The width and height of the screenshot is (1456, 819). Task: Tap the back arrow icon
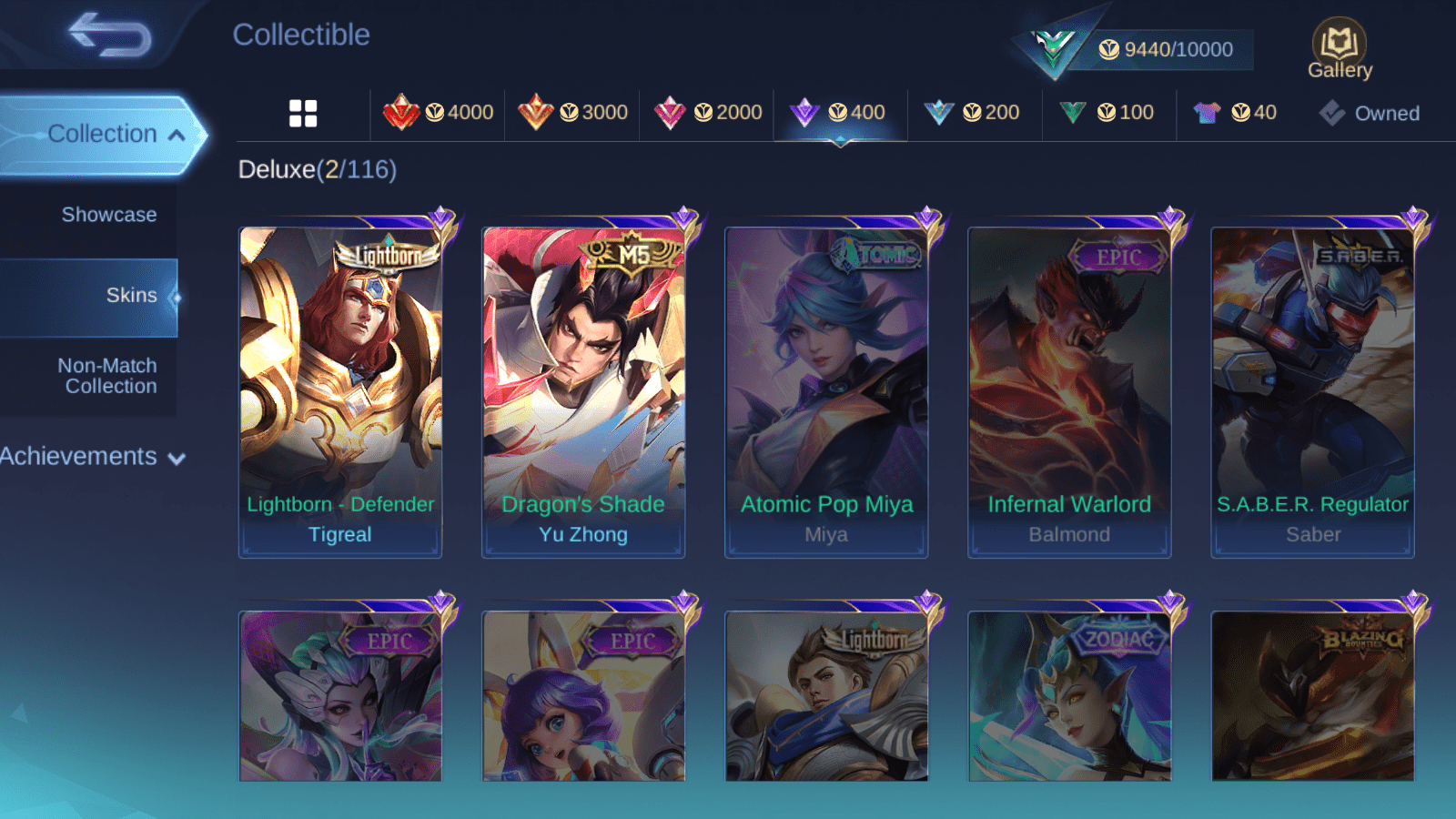pyautogui.click(x=110, y=35)
